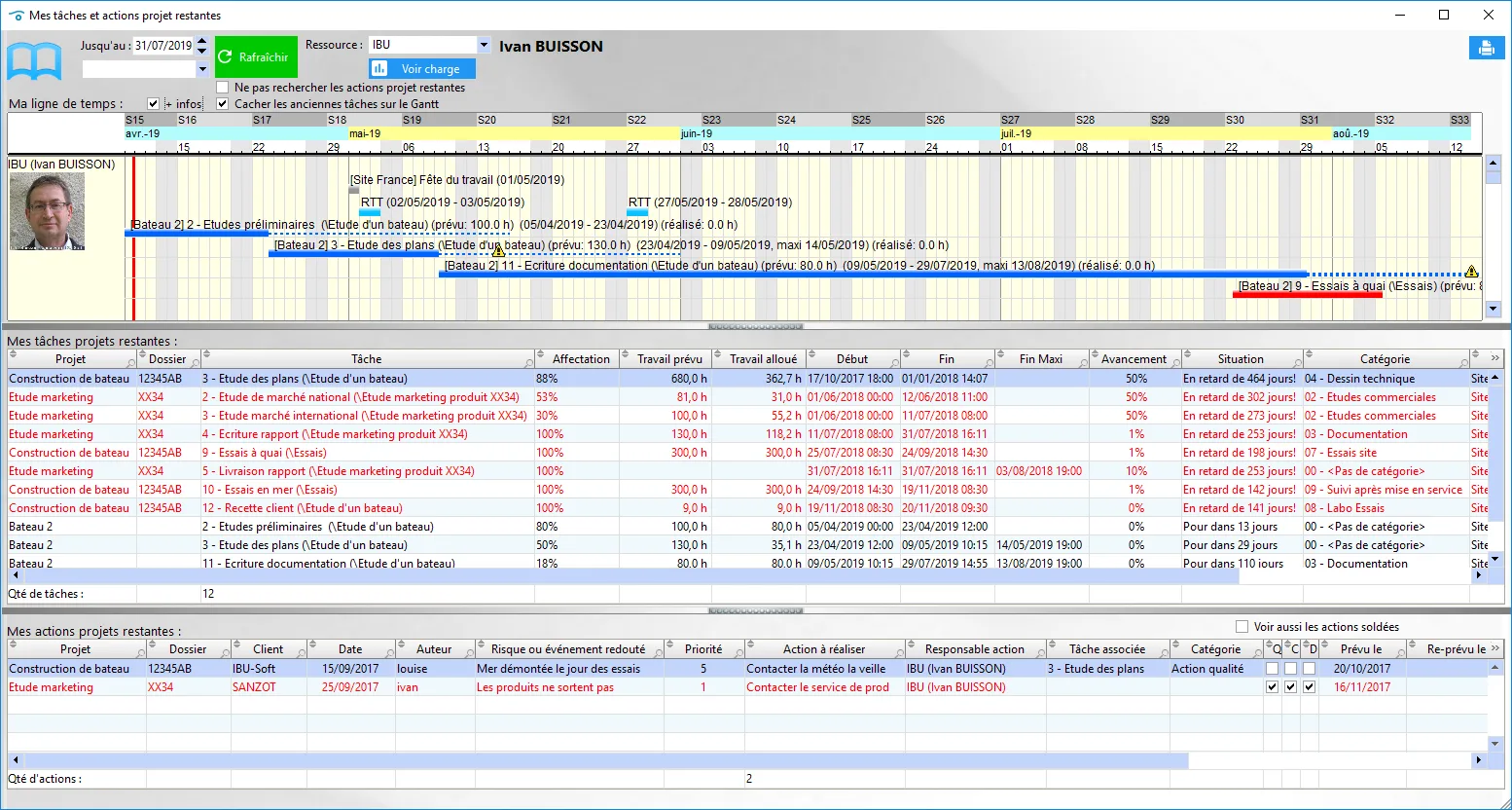Select the blue Ecriture documentation Gantt bar

873,275
